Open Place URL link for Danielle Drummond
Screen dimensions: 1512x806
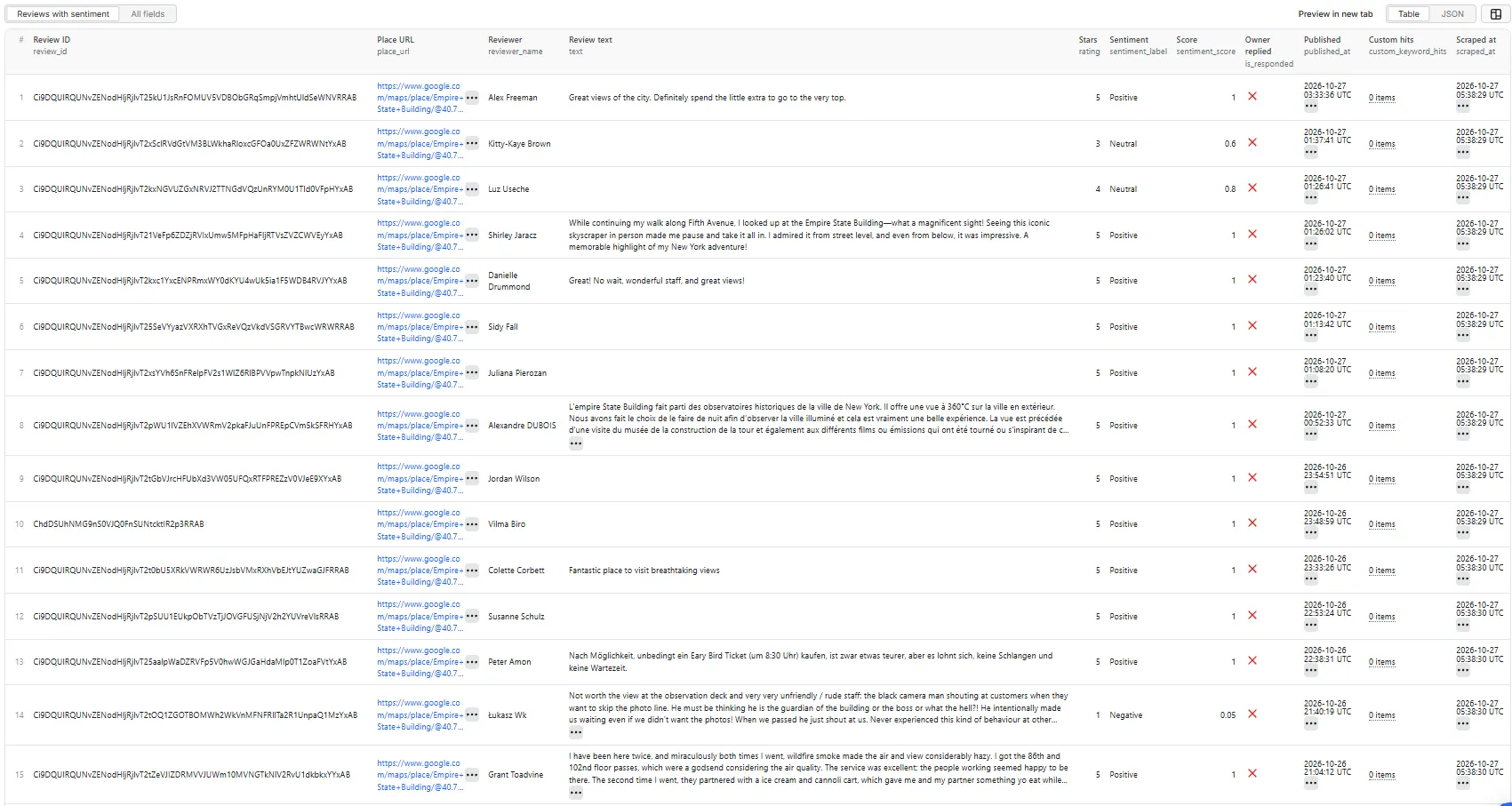coord(420,281)
